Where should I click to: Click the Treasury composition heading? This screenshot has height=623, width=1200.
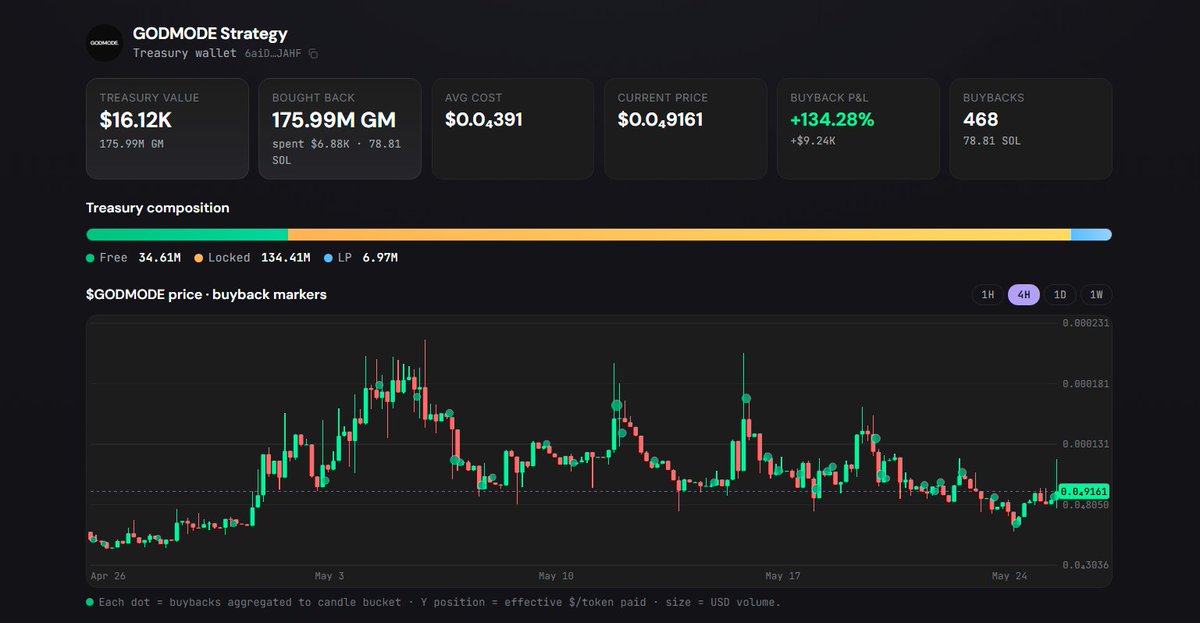(158, 208)
